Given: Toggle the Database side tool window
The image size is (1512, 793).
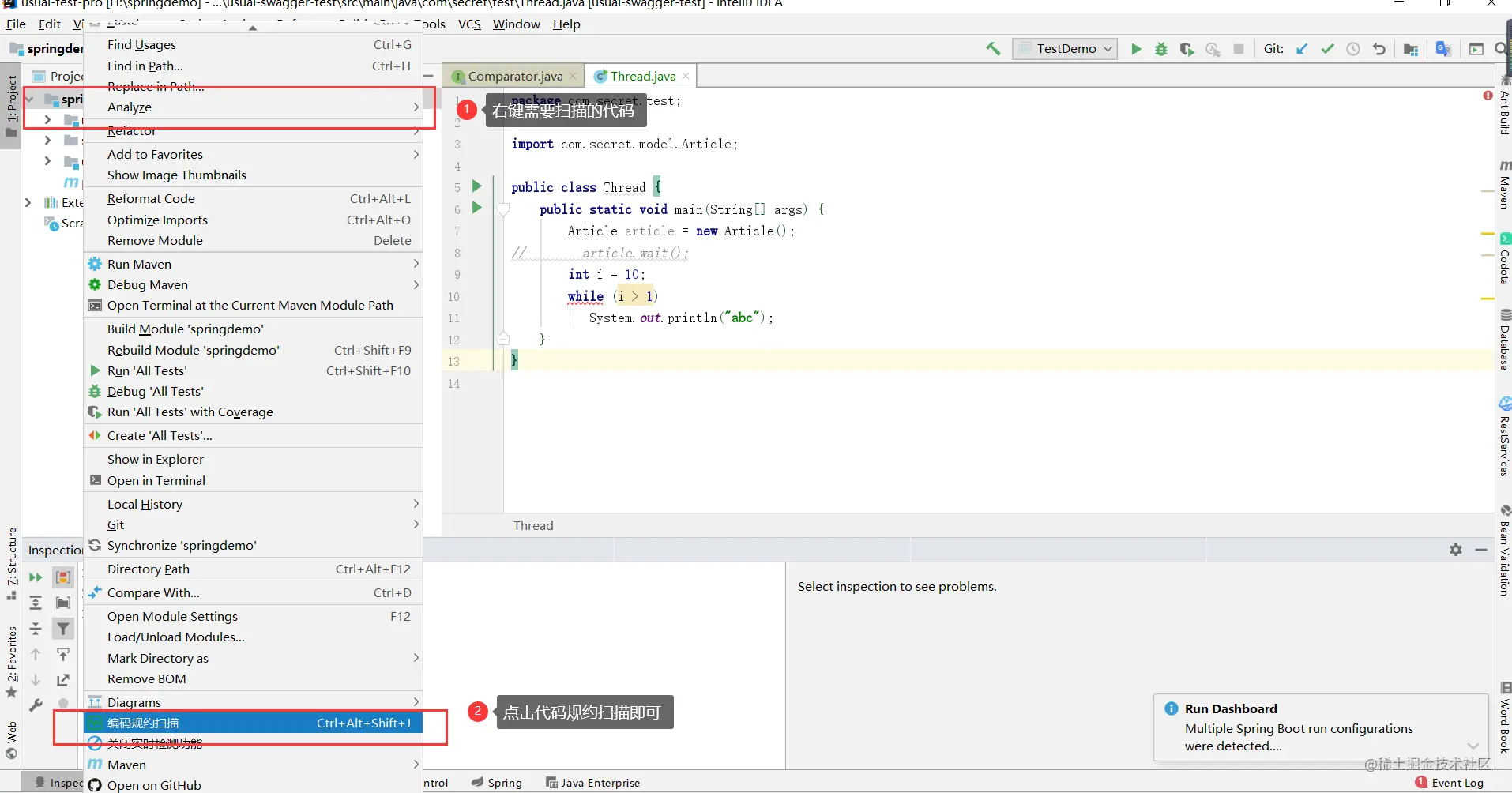Looking at the screenshot, I should coord(1504,340).
